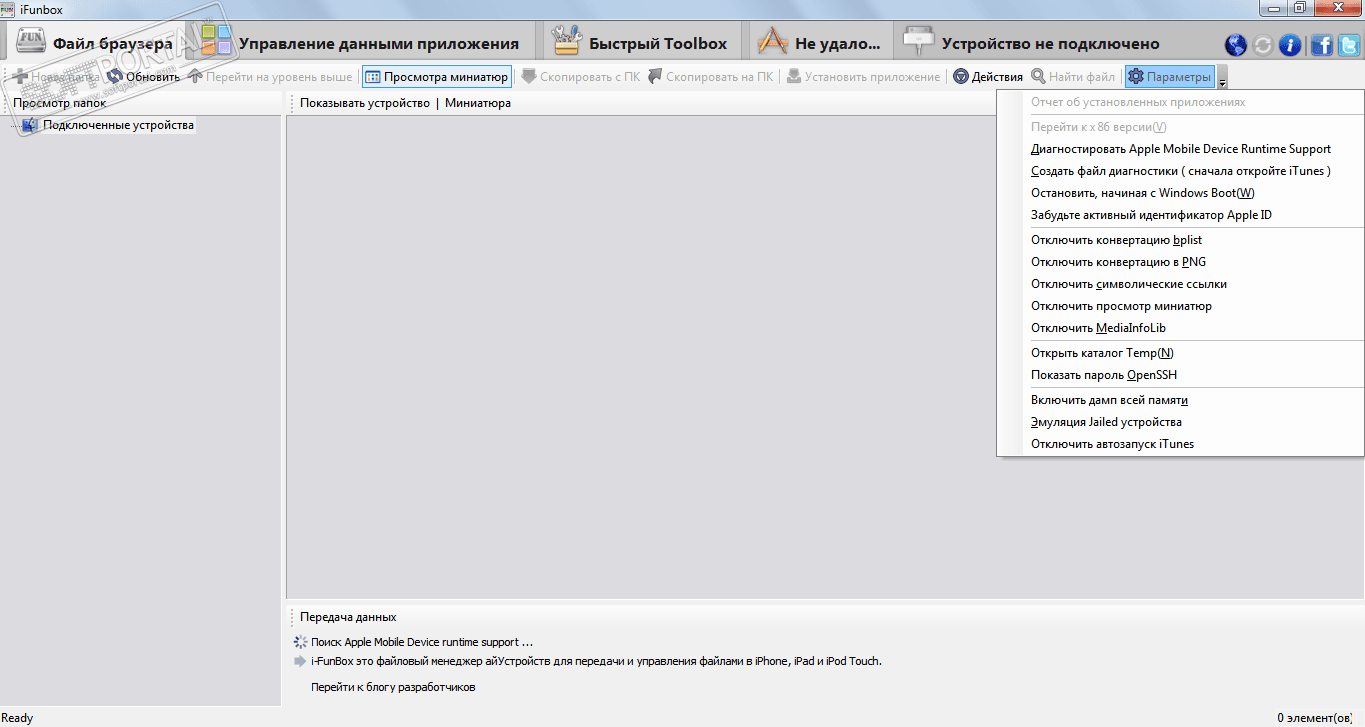Click Миниатюра column header

(478, 103)
